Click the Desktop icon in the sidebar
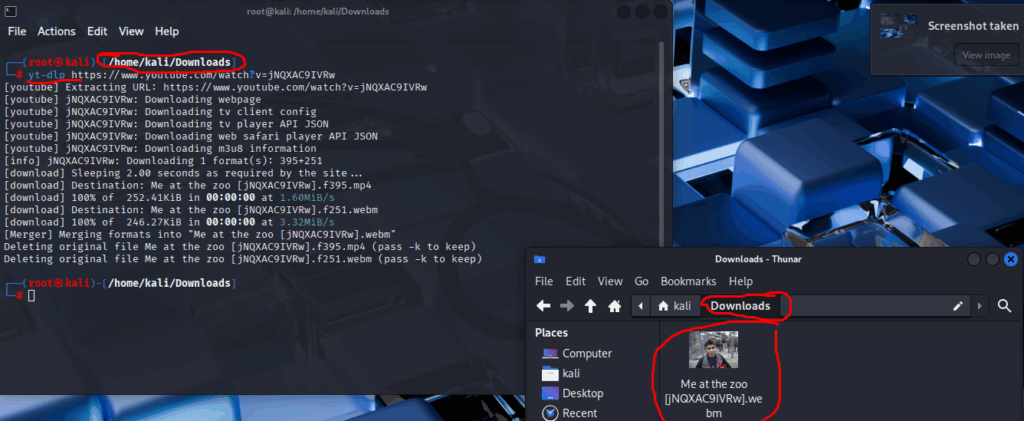This screenshot has height=421, width=1024. [x=551, y=394]
